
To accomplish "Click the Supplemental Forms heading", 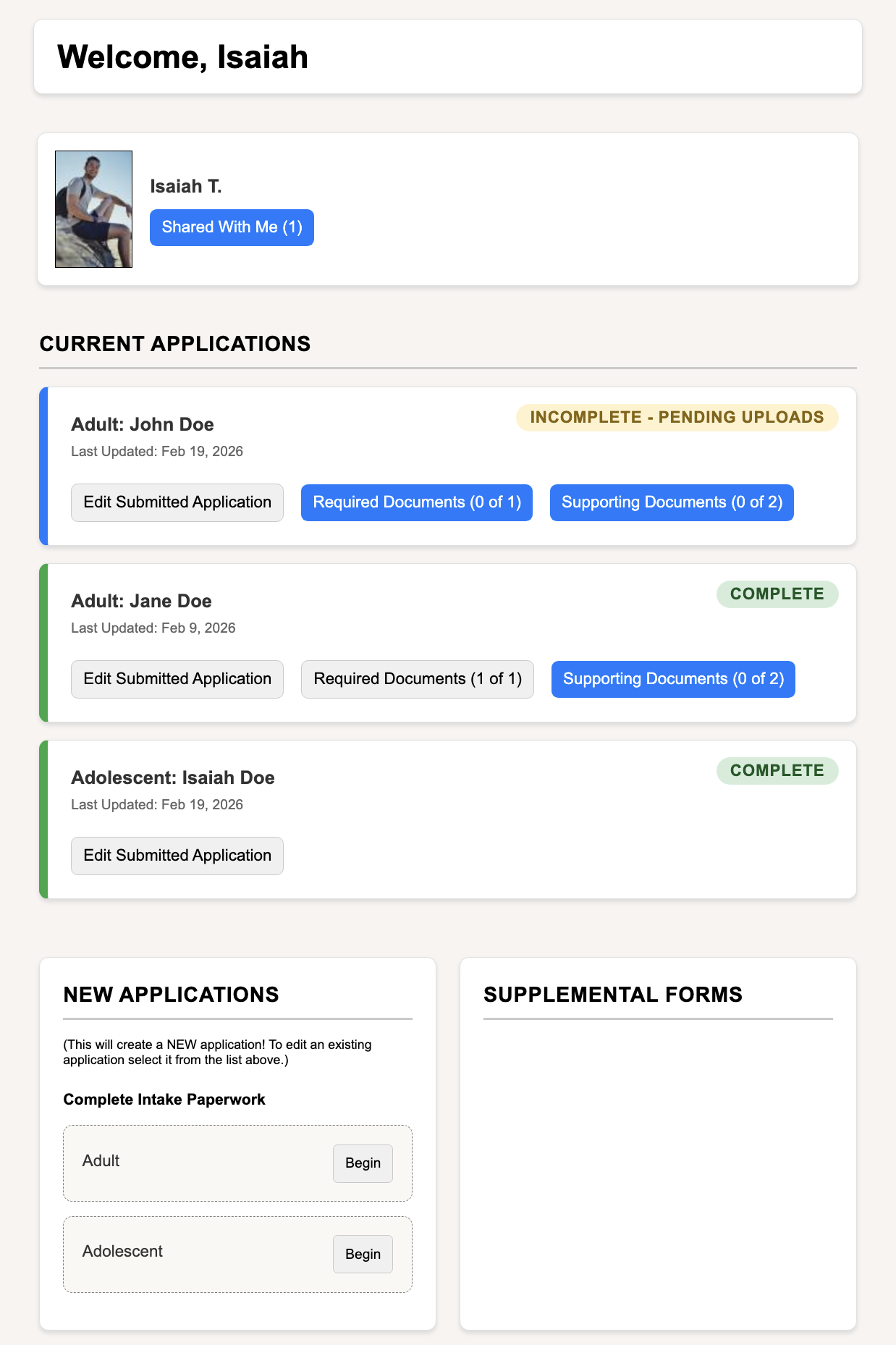I will click(613, 995).
